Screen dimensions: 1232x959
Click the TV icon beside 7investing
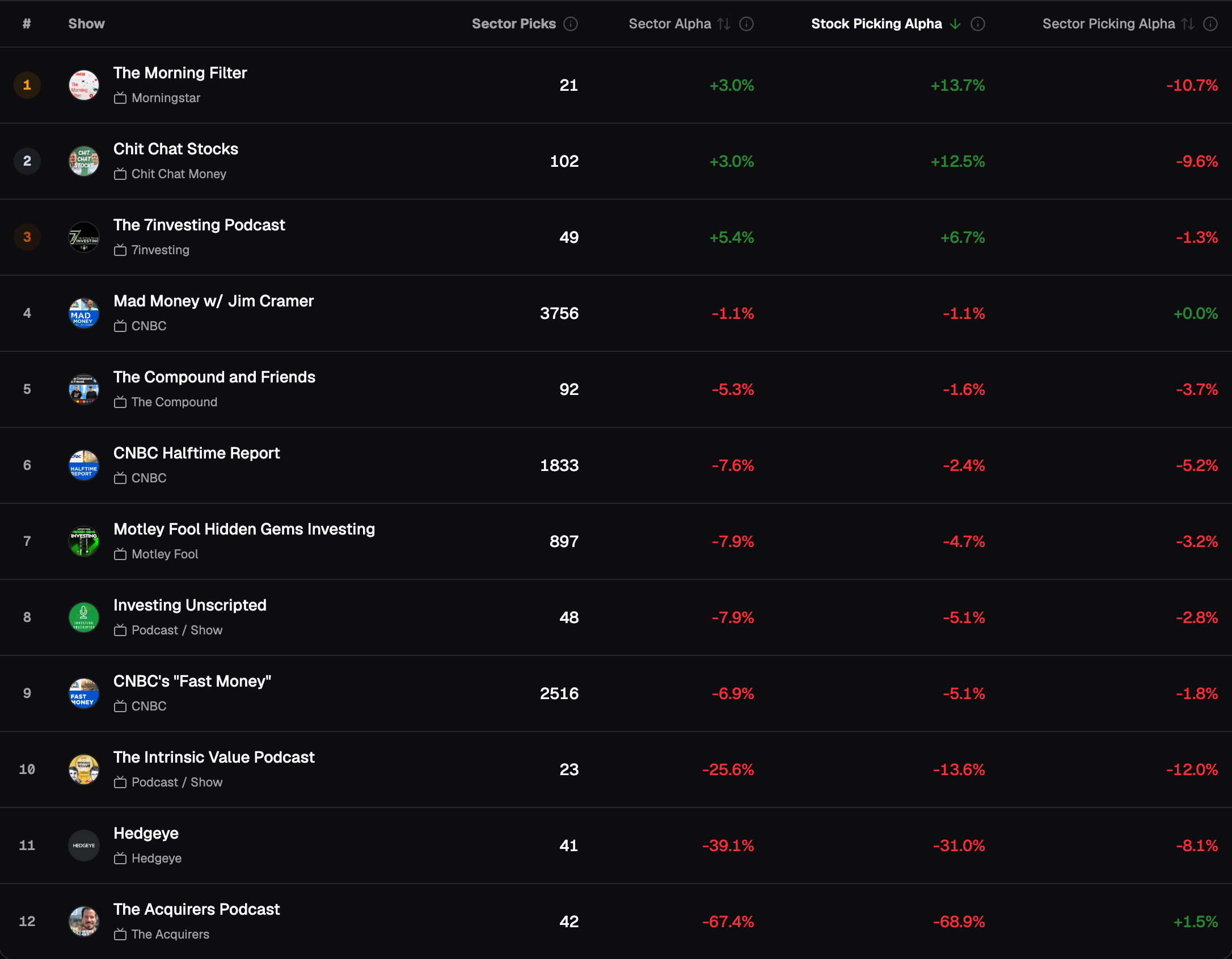click(x=120, y=250)
